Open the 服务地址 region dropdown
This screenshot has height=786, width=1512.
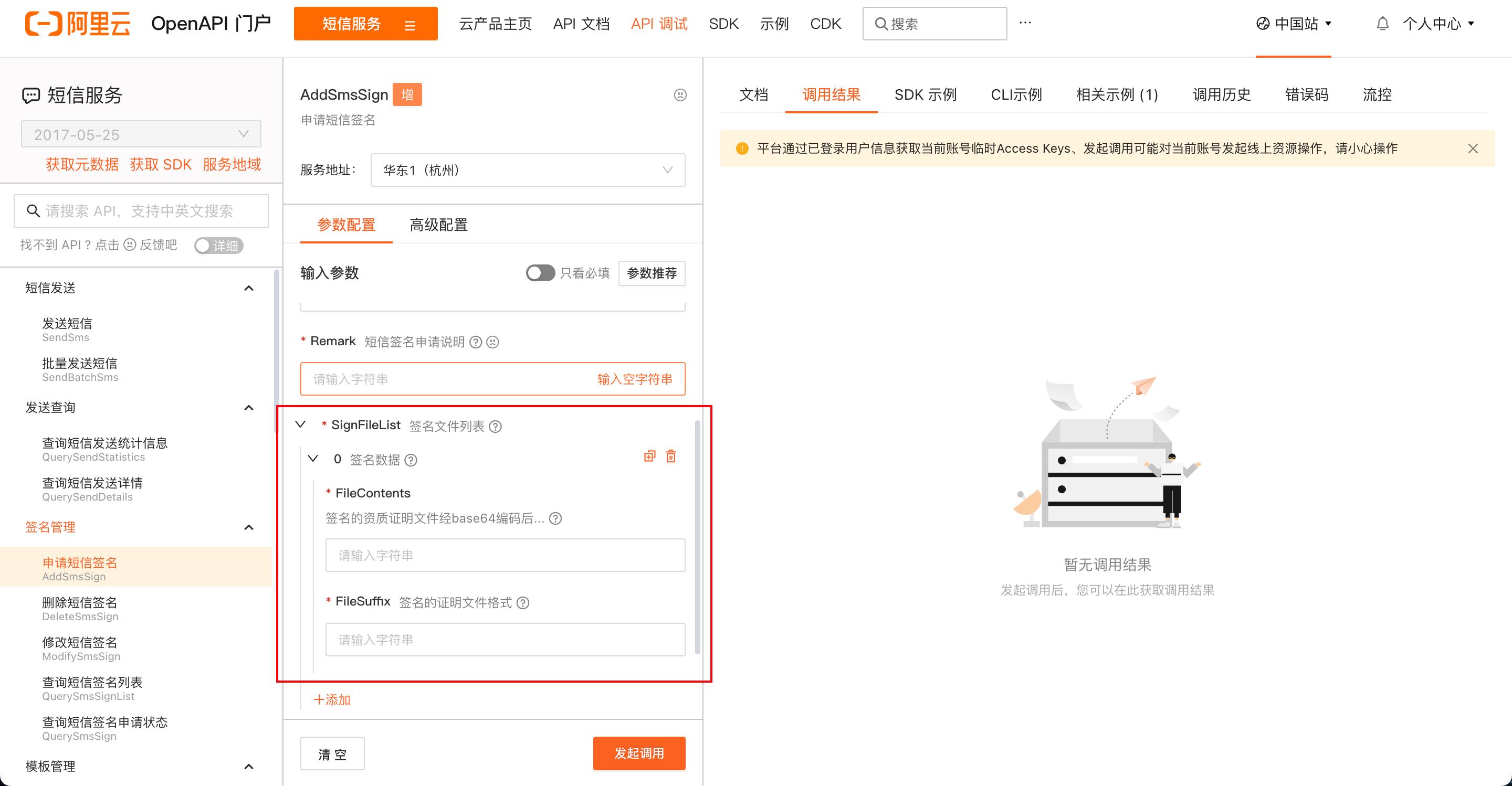(x=527, y=170)
